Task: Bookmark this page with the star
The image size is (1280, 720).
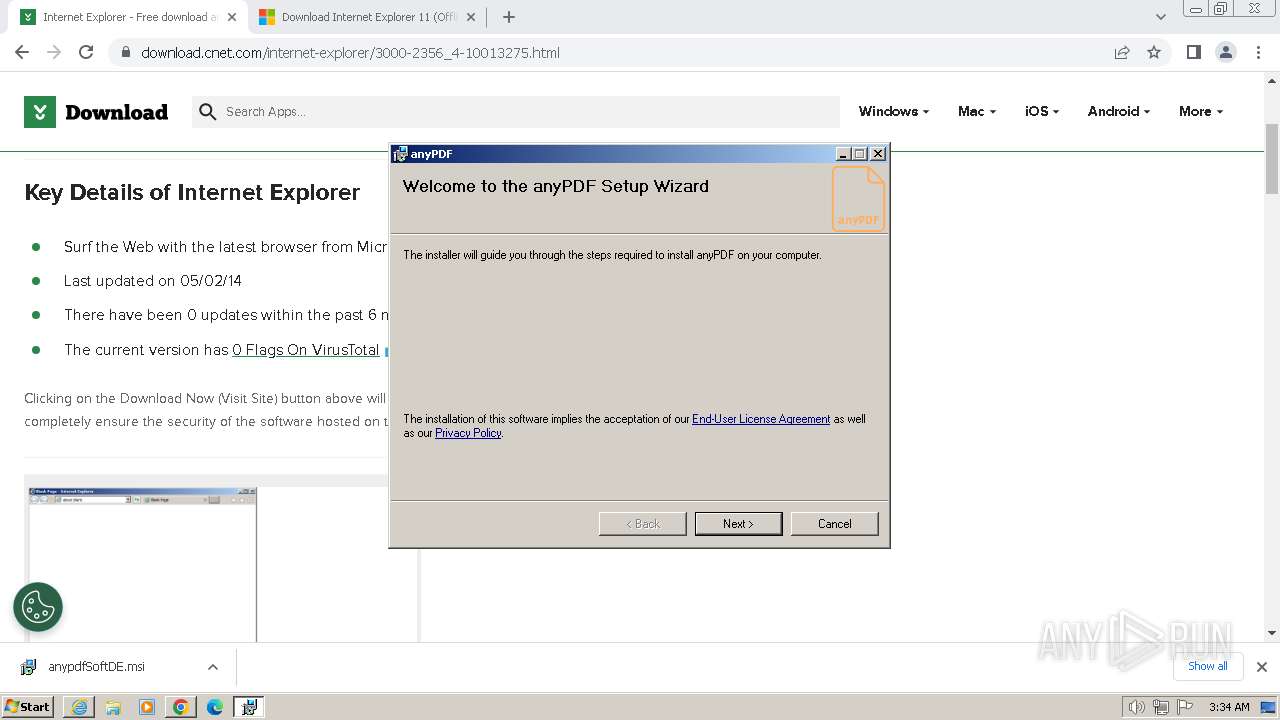Action: coord(1154,52)
